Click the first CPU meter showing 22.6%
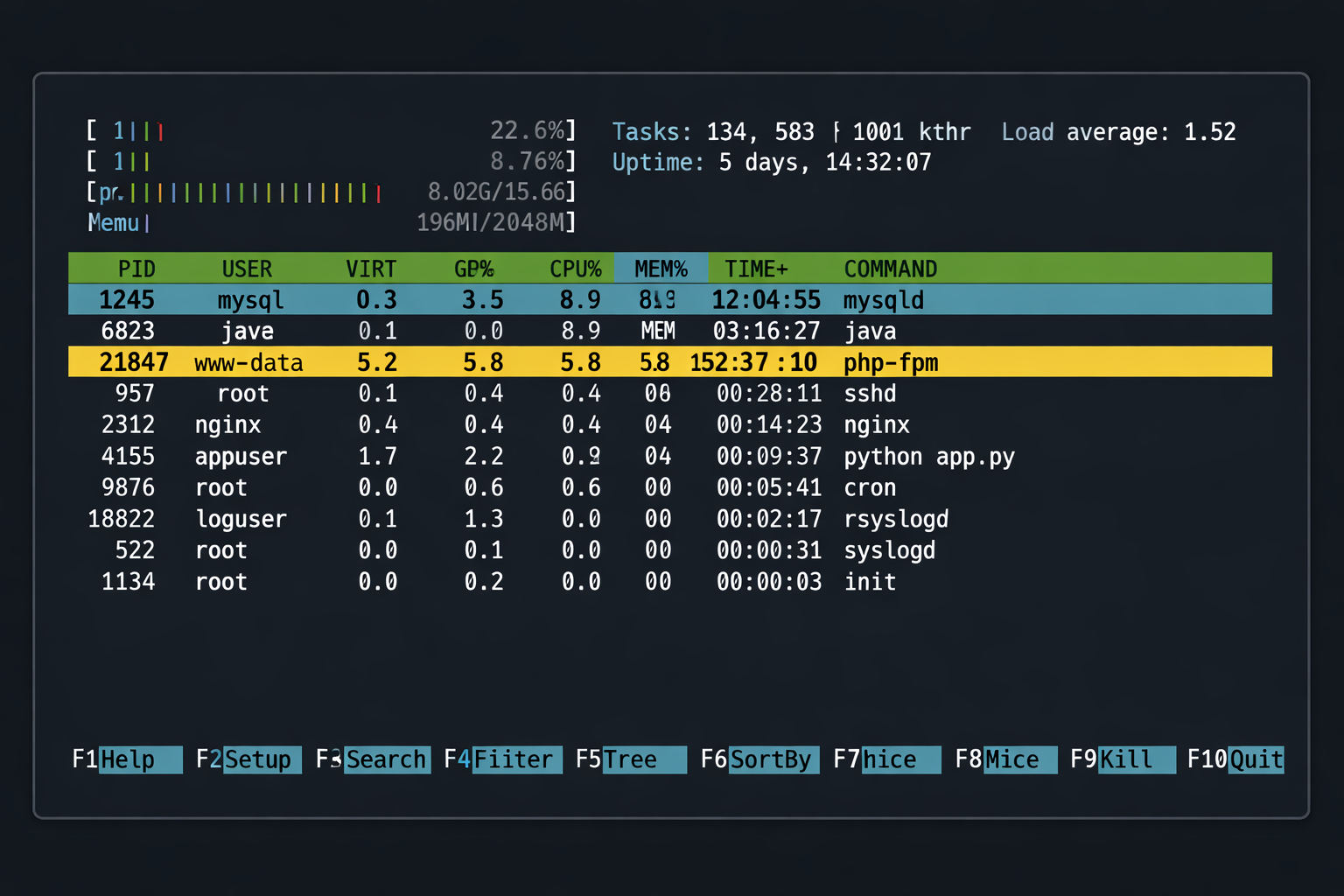The height and width of the screenshot is (896, 1344). (331, 131)
